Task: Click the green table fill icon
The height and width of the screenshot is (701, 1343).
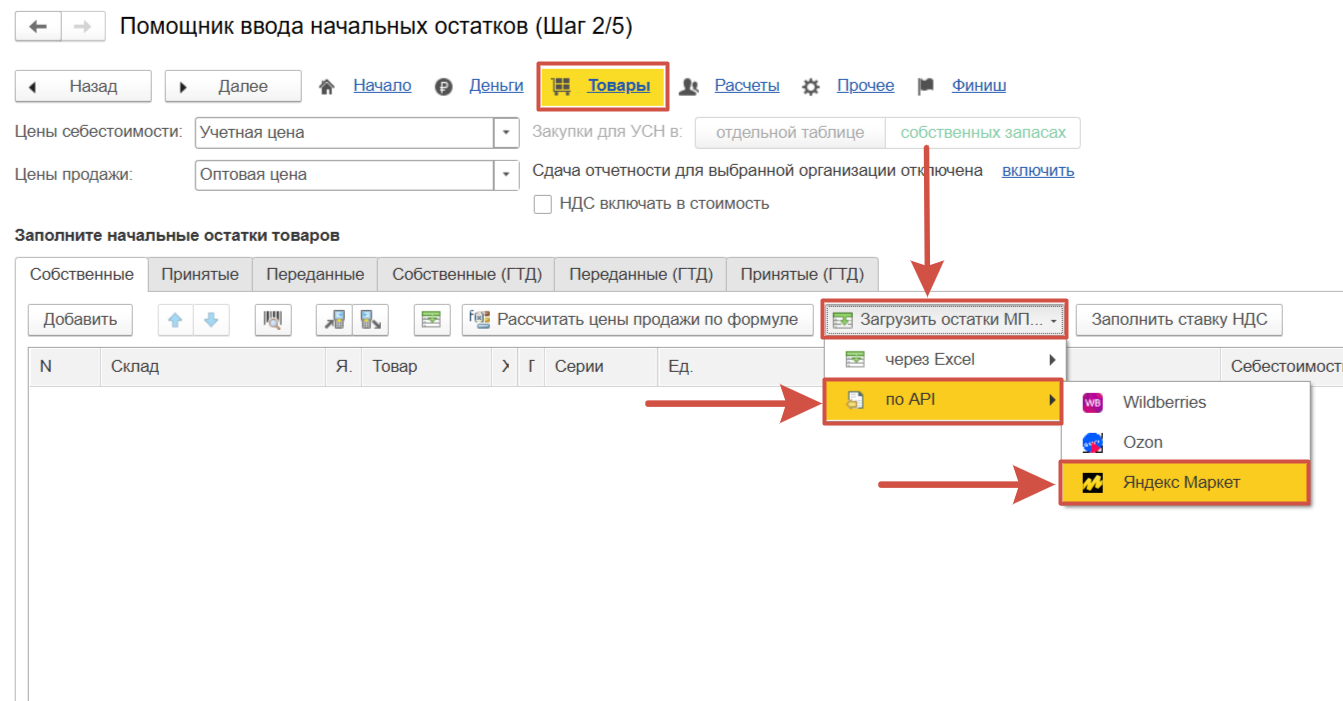Action: 431,320
